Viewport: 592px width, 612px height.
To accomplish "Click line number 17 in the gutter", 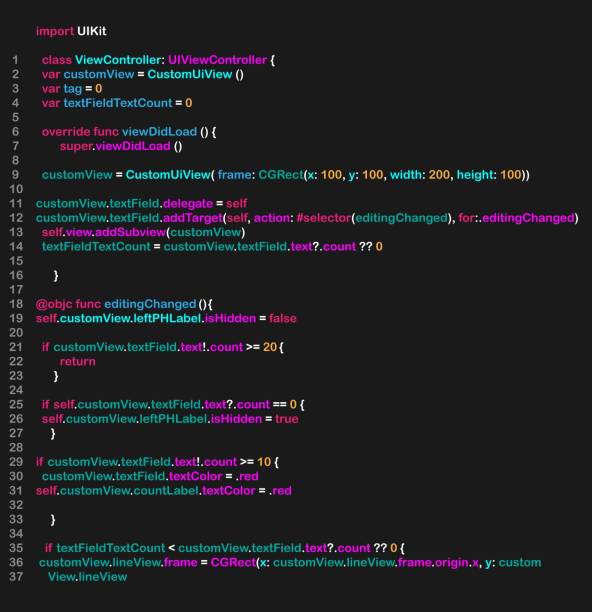I will [x=16, y=290].
